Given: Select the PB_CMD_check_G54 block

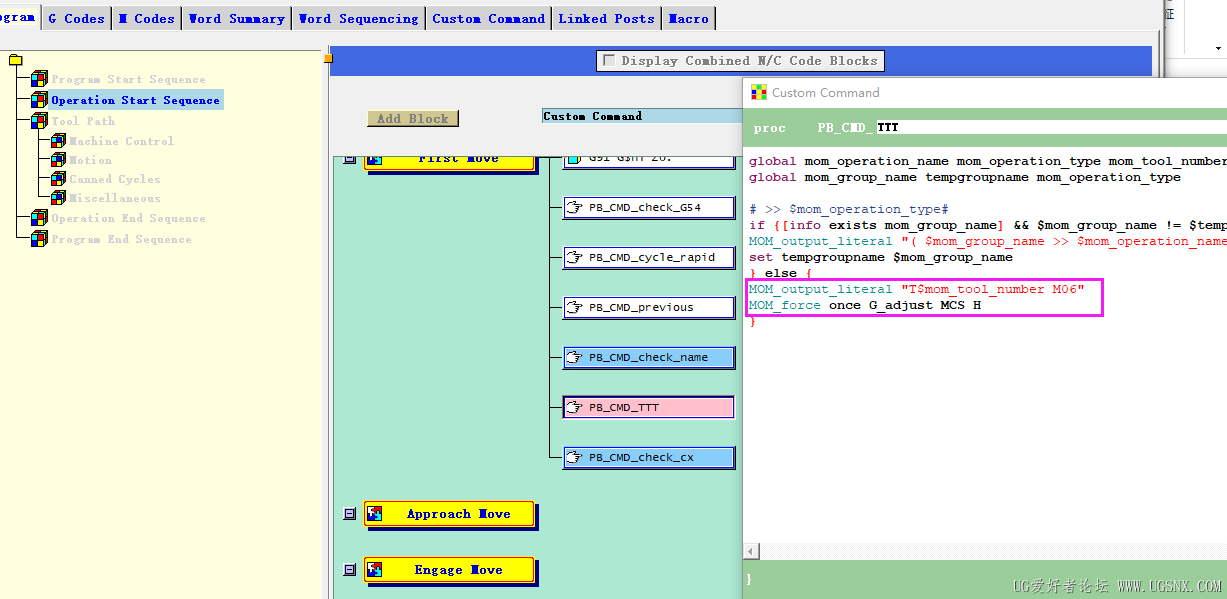Looking at the screenshot, I should [649, 208].
